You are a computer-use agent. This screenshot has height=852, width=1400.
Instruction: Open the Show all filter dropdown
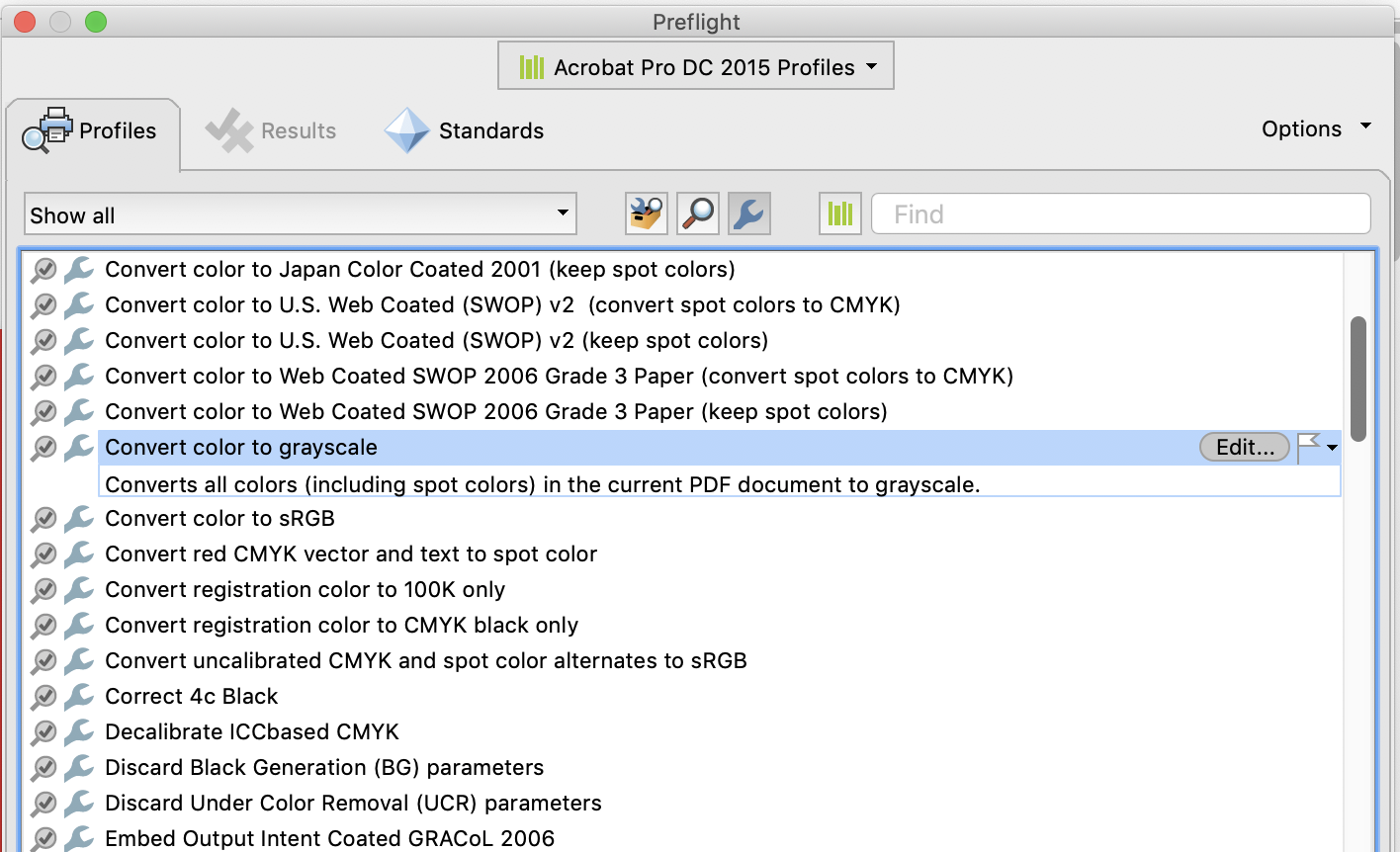(300, 213)
